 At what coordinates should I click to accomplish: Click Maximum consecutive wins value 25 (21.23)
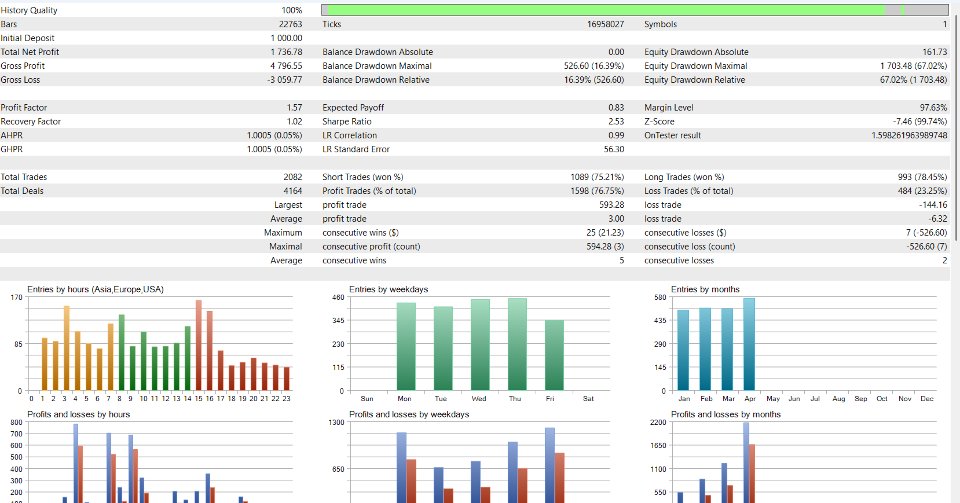605,233
